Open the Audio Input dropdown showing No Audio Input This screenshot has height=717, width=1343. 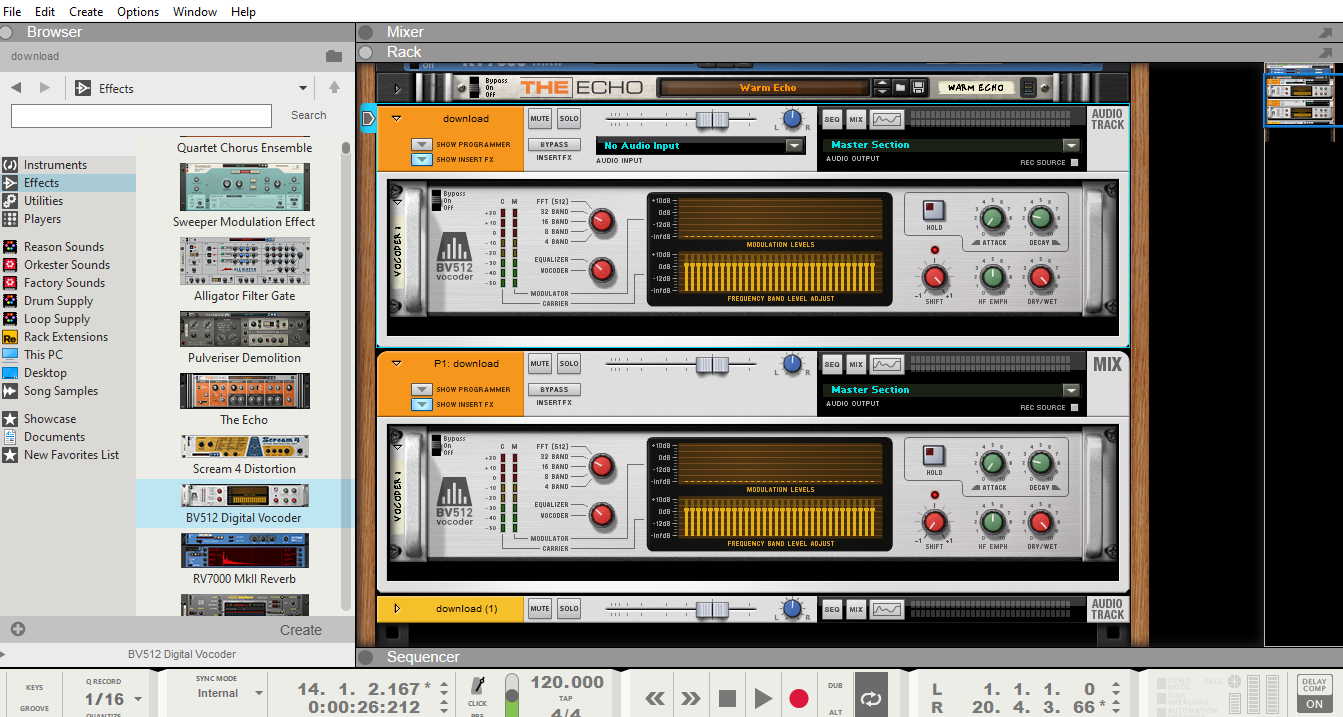click(x=794, y=145)
